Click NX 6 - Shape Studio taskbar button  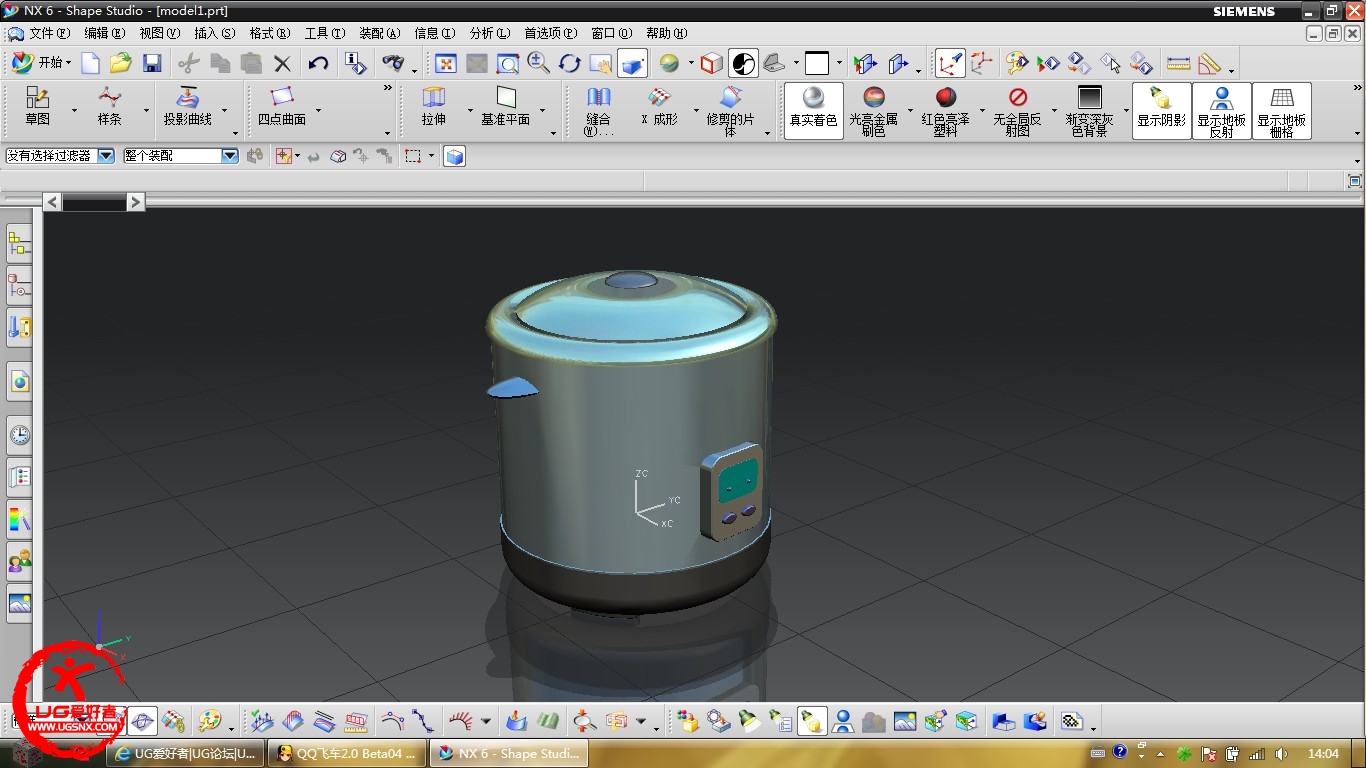pyautogui.click(x=509, y=753)
